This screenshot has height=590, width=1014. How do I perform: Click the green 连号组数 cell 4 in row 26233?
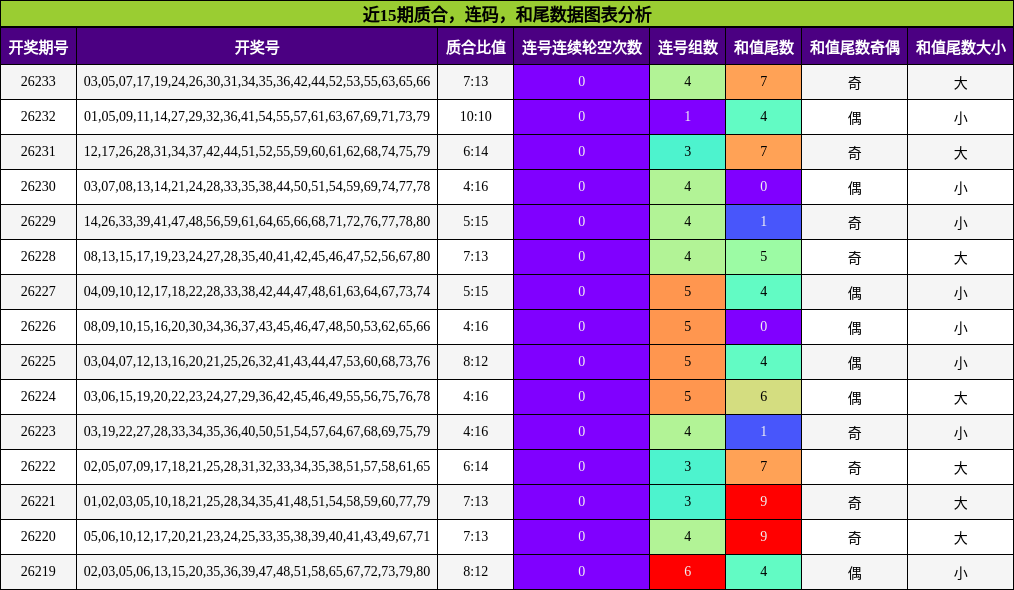tap(687, 82)
